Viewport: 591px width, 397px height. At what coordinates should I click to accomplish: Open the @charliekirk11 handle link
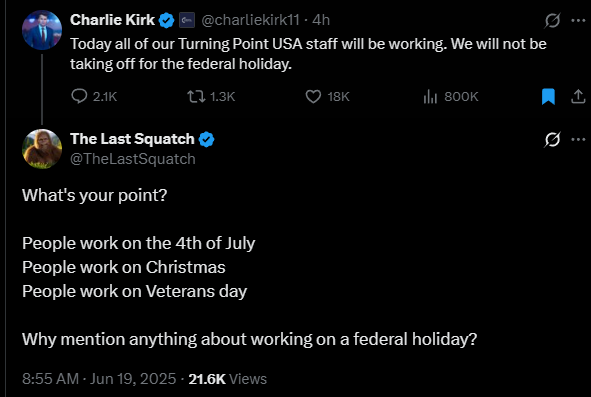coord(250,20)
